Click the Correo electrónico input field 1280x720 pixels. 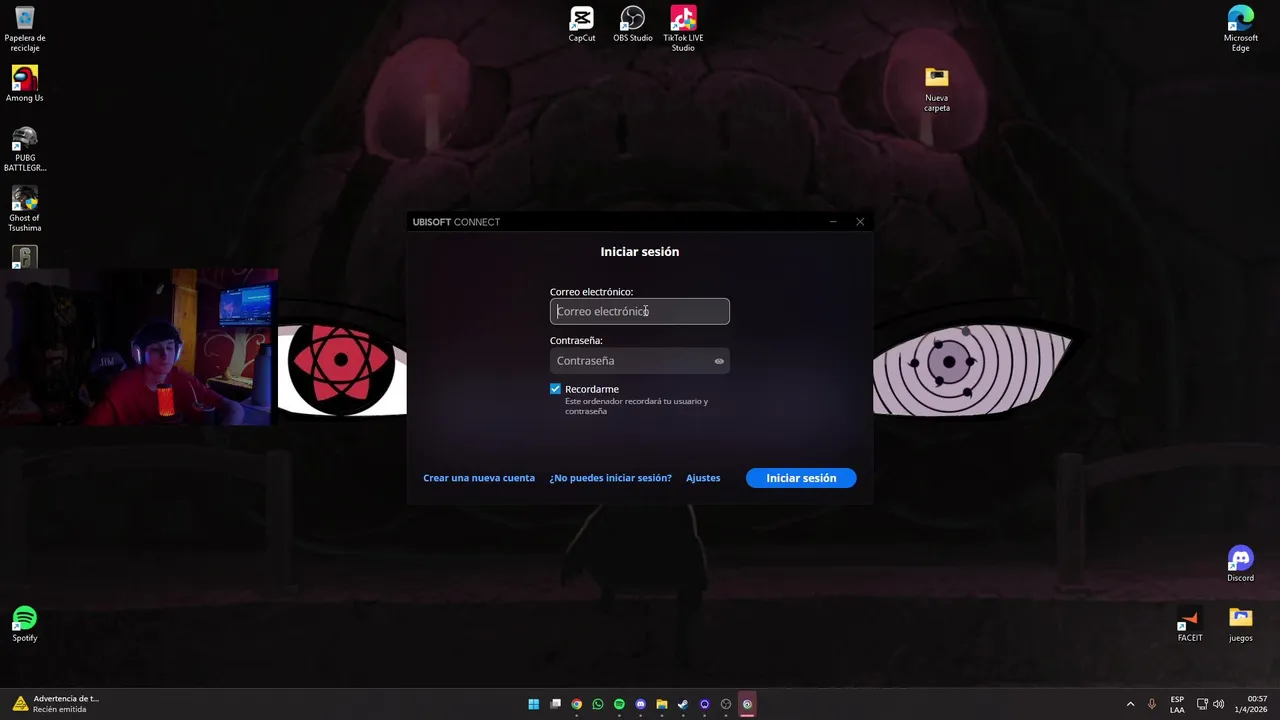(x=640, y=311)
